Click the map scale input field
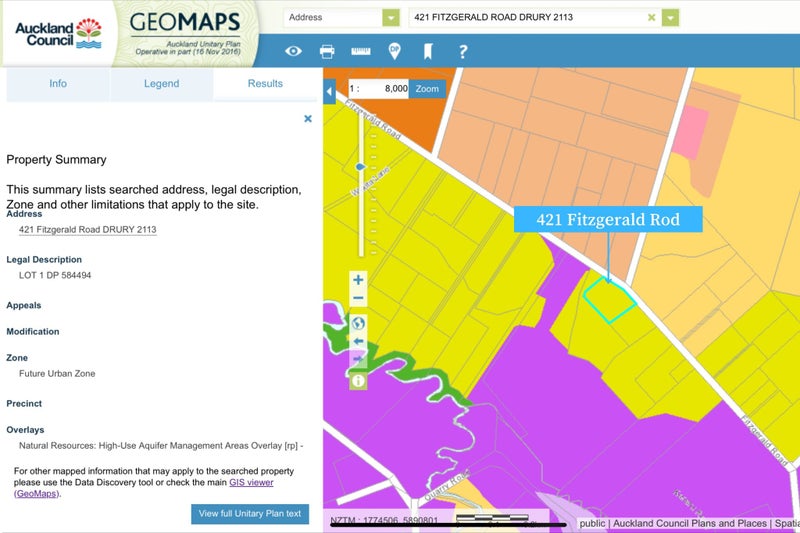The width and height of the screenshot is (800, 533). coord(382,89)
